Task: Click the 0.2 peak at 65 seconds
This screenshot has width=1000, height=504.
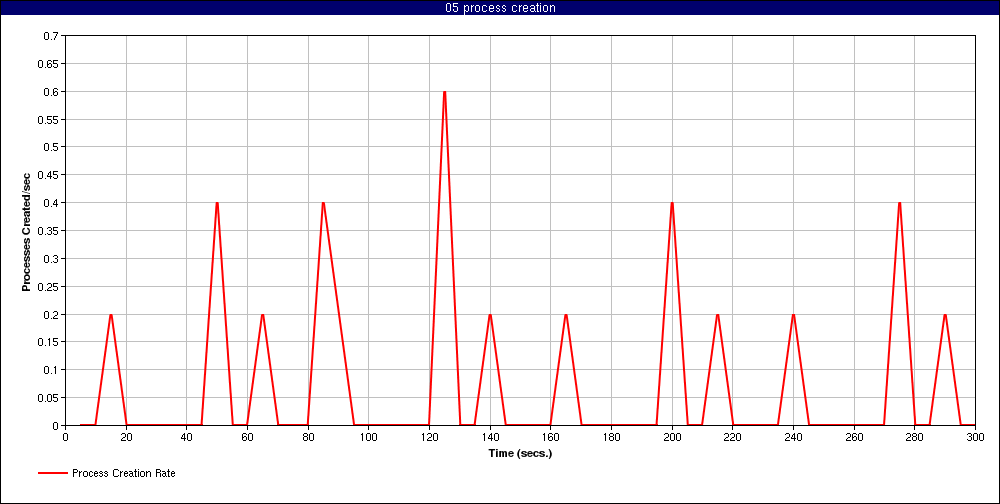Action: click(x=263, y=316)
